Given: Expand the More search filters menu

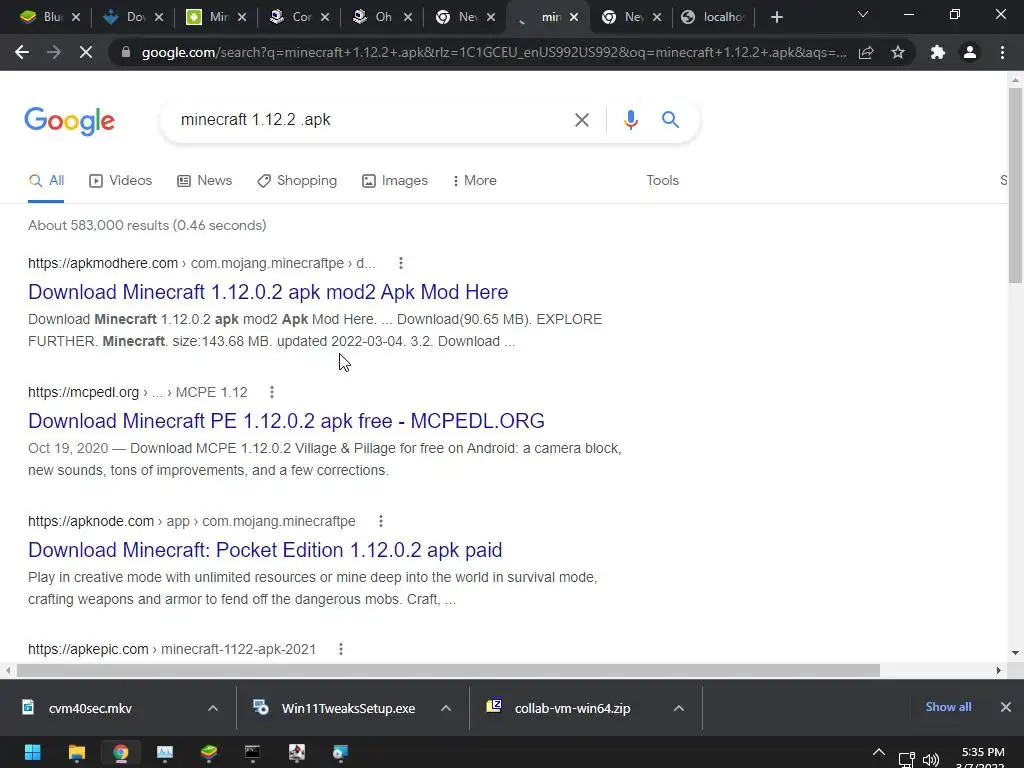Looking at the screenshot, I should click(474, 180).
